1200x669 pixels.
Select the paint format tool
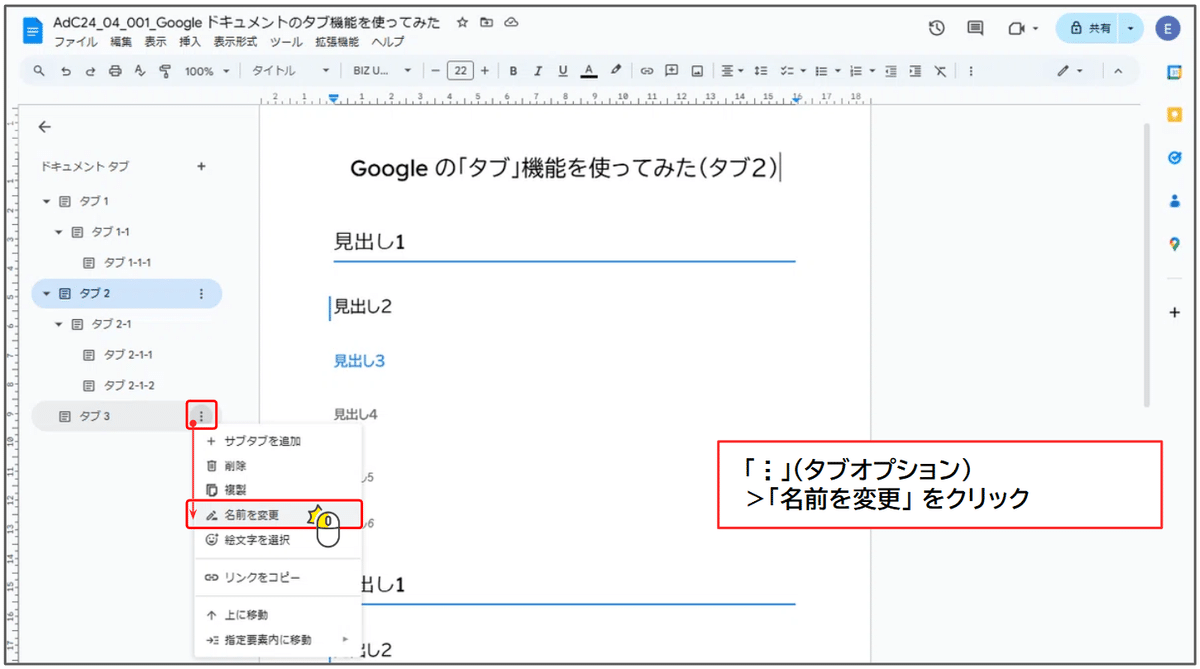coord(164,71)
